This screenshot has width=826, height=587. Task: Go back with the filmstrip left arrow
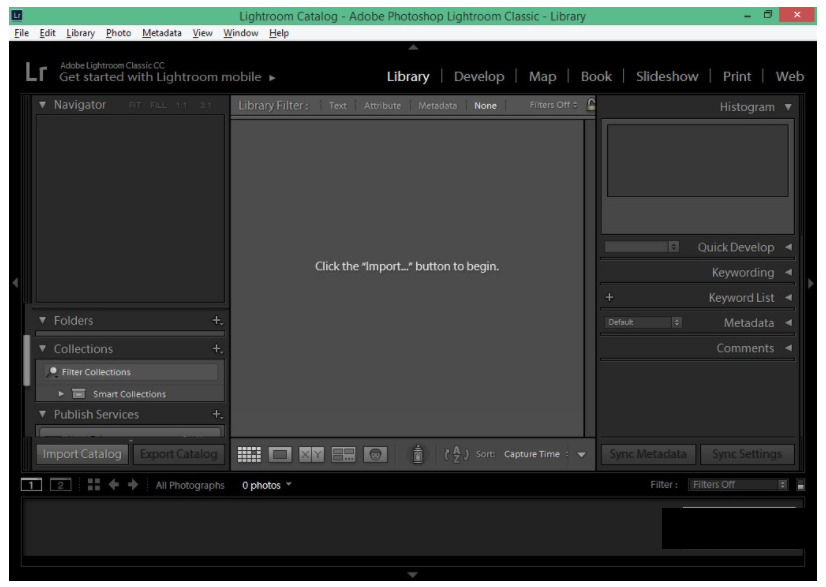[113, 485]
